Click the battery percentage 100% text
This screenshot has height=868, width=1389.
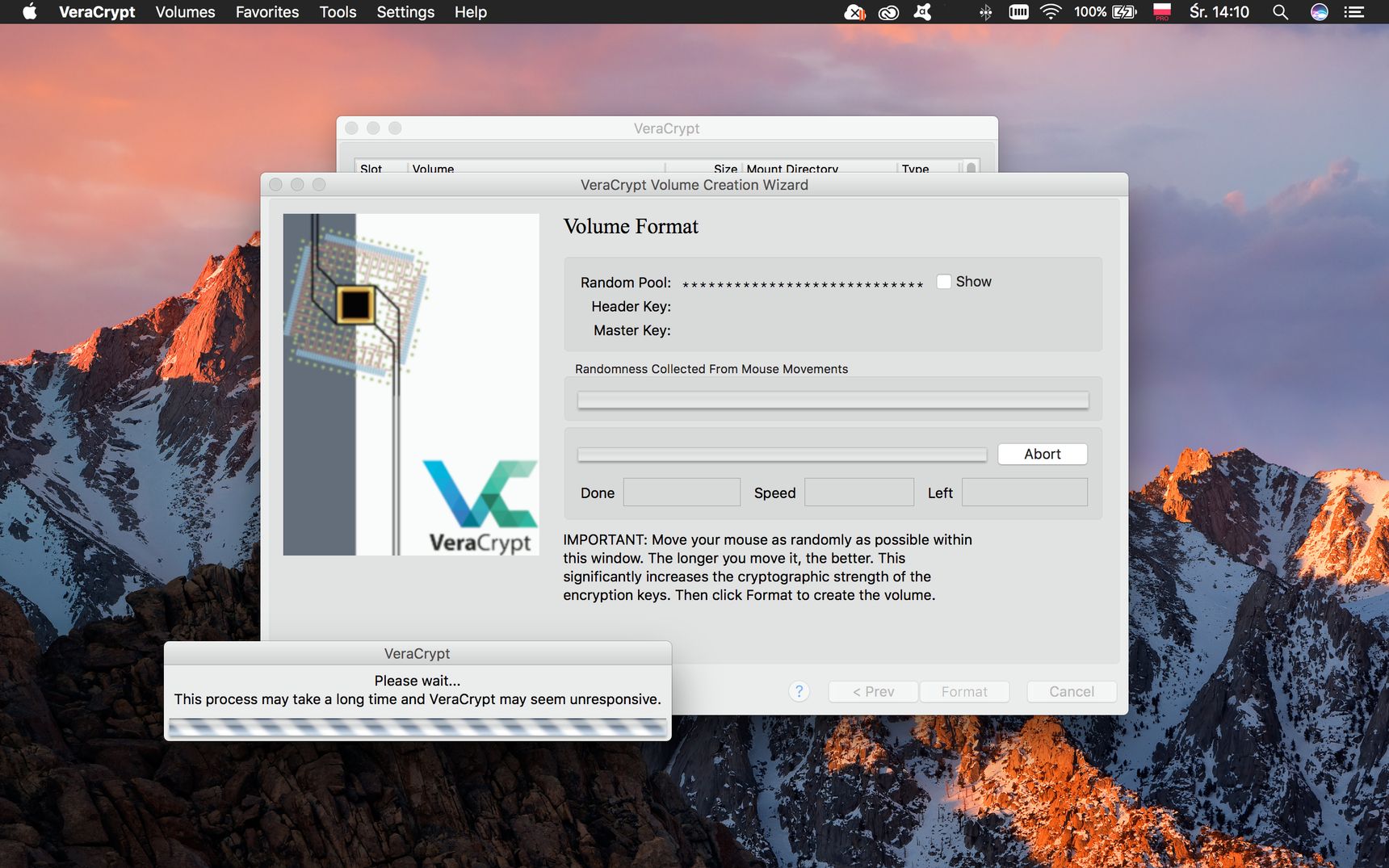point(1090,12)
